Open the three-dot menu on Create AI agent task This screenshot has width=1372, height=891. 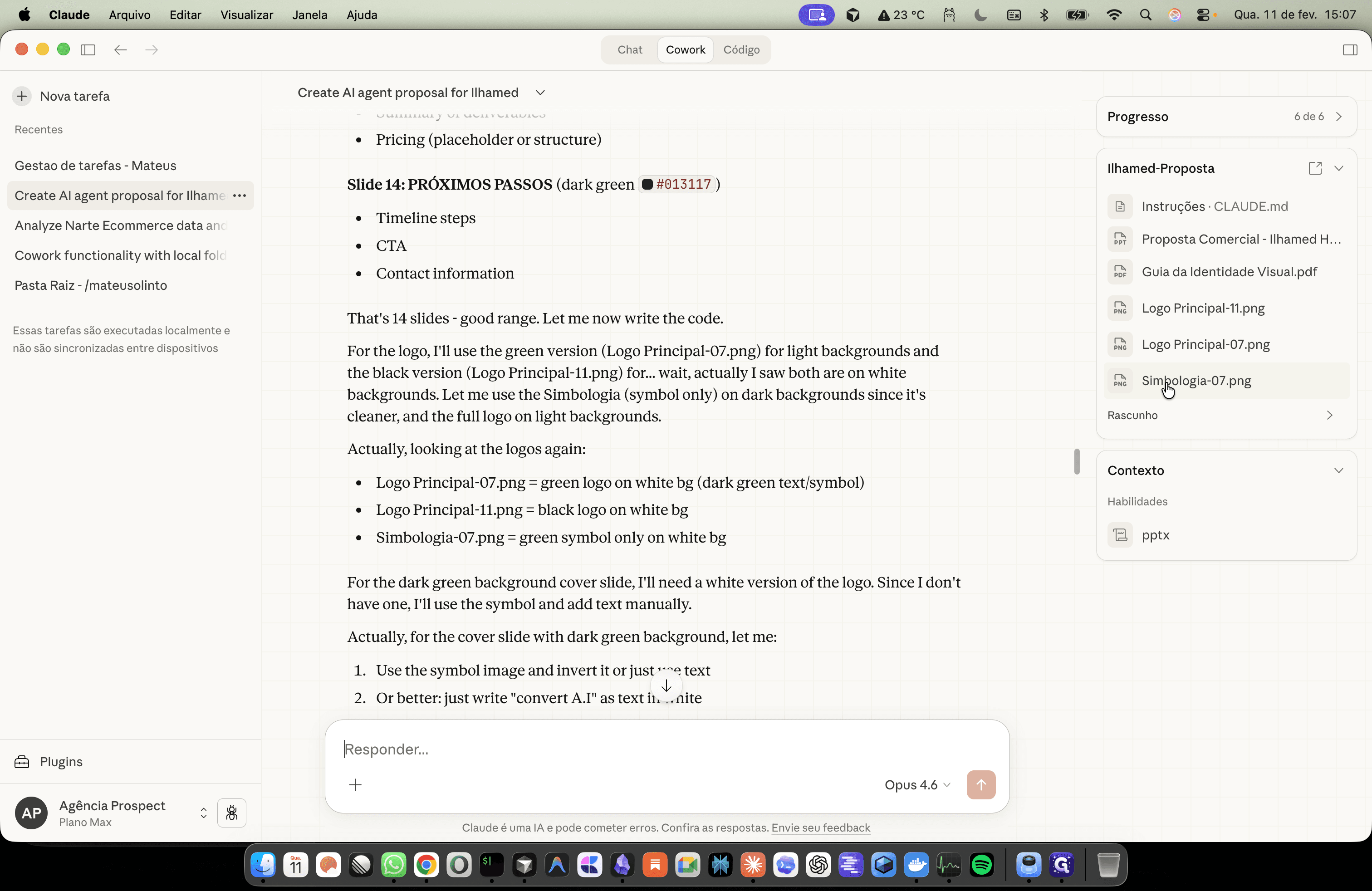(x=239, y=196)
